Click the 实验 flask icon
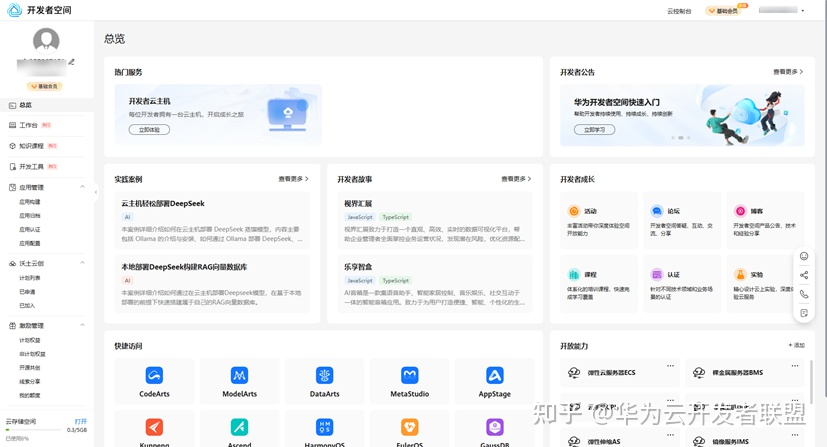The image size is (827, 447). tap(740, 275)
